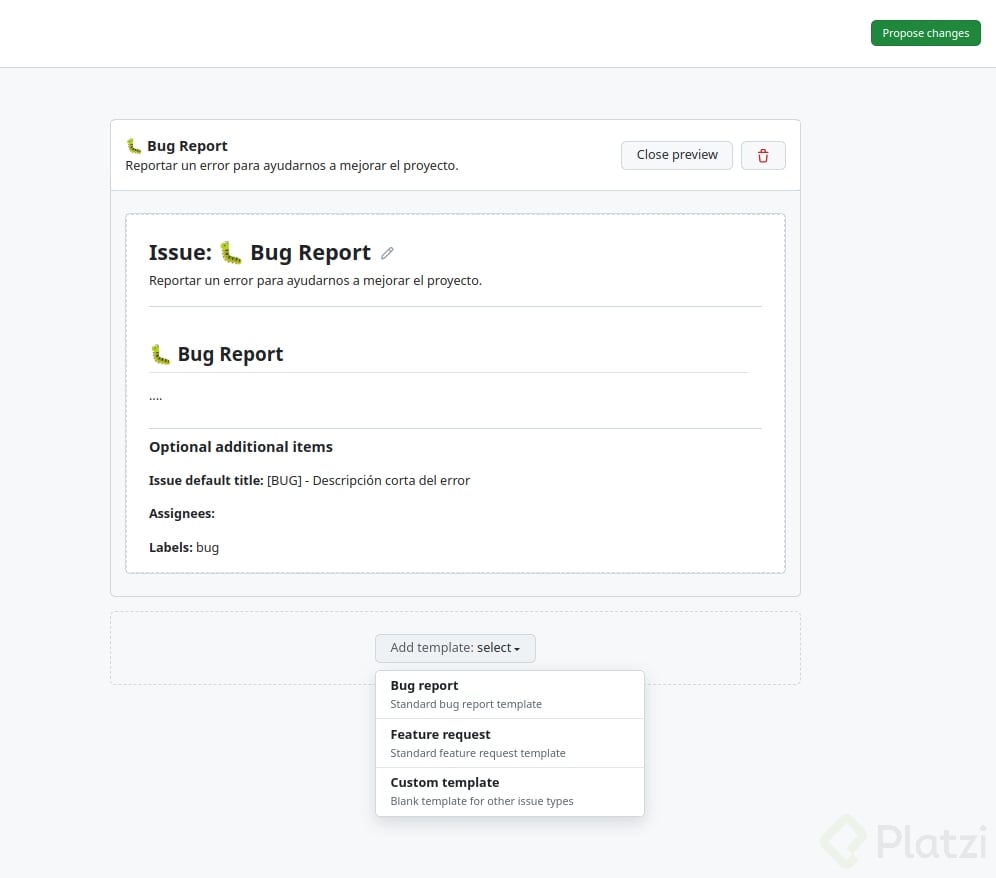The image size is (996, 878).
Task: Click the Optional additional items heading
Action: pyautogui.click(x=241, y=447)
